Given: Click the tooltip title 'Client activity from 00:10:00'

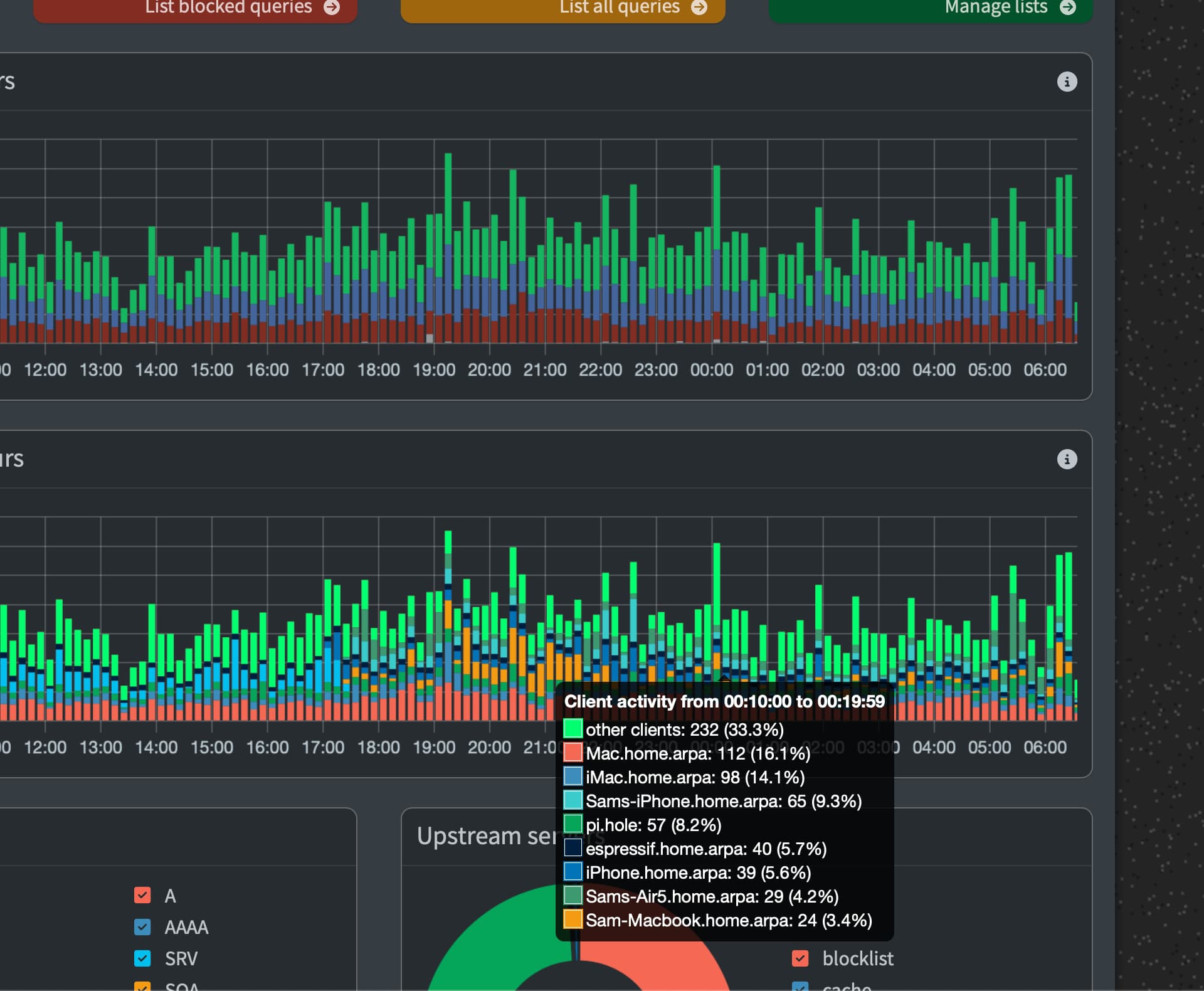Looking at the screenshot, I should click(724, 701).
